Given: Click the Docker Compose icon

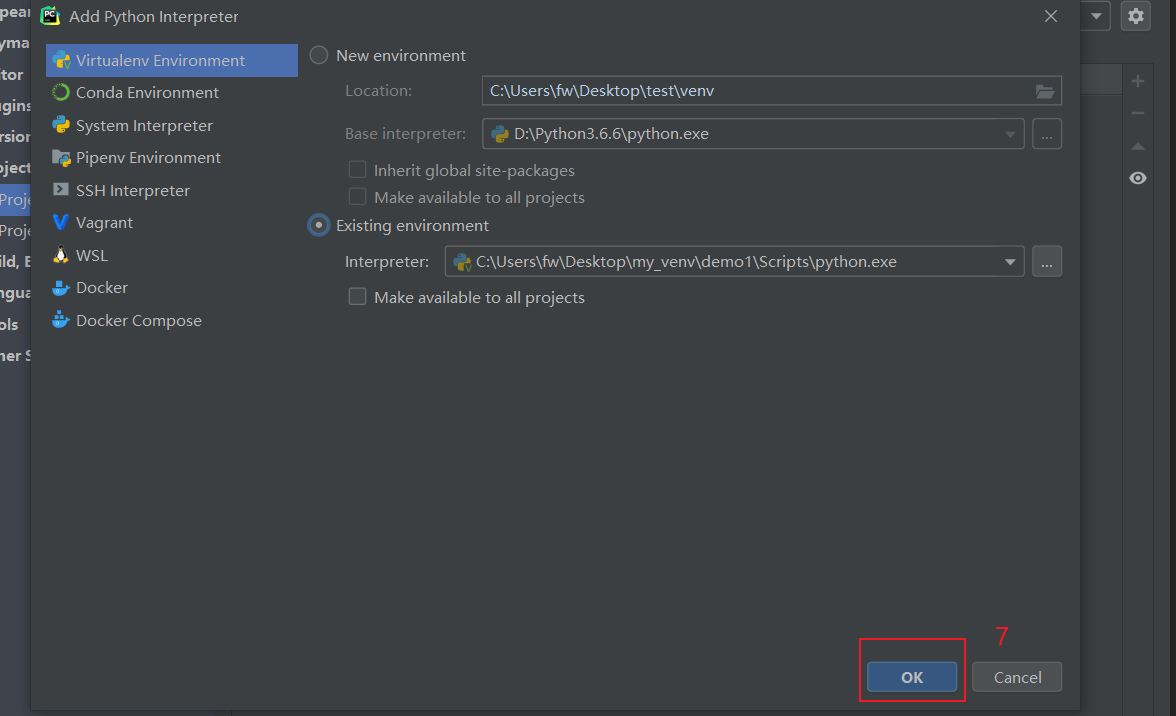Looking at the screenshot, I should tap(61, 320).
